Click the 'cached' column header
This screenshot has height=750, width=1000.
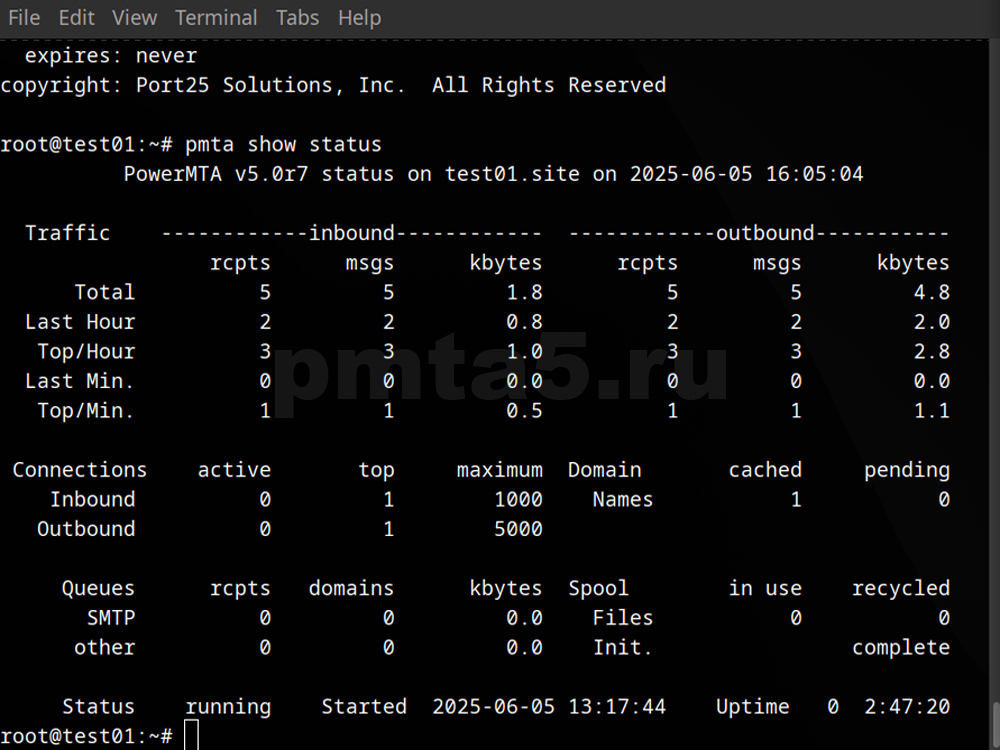[x=765, y=470]
